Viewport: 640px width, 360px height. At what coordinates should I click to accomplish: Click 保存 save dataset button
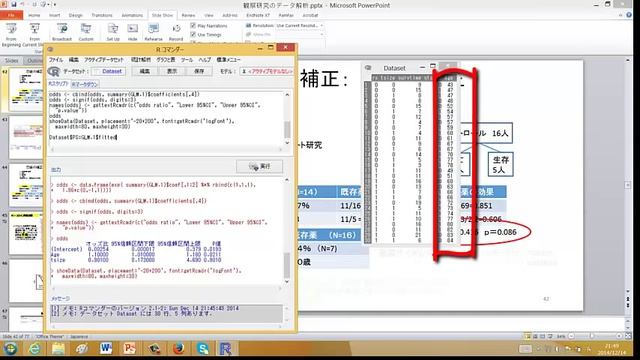(199, 71)
